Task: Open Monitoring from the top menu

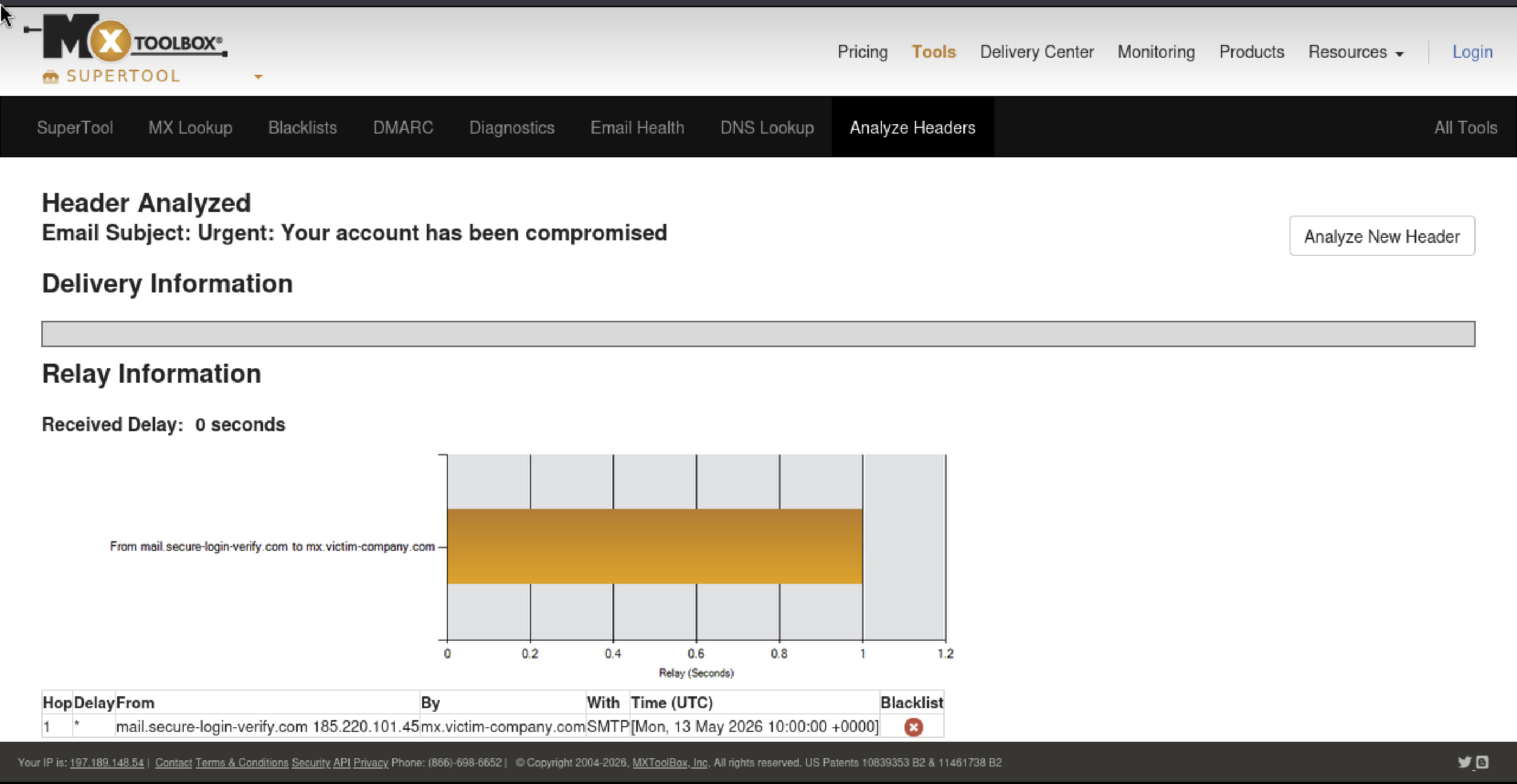Action: tap(1156, 52)
